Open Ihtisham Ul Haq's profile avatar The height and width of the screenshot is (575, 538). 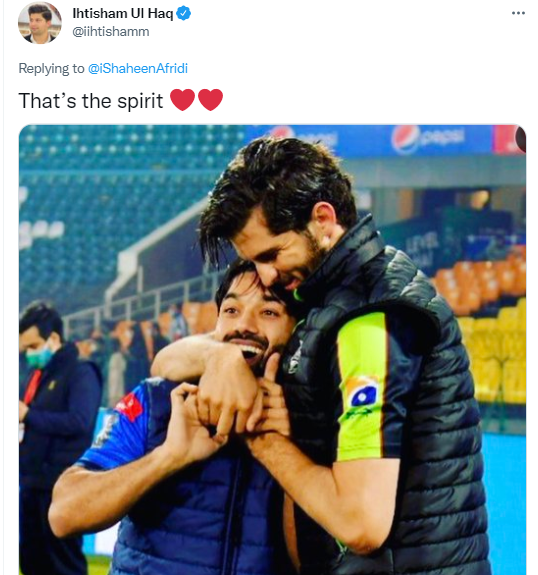[x=40, y=23]
